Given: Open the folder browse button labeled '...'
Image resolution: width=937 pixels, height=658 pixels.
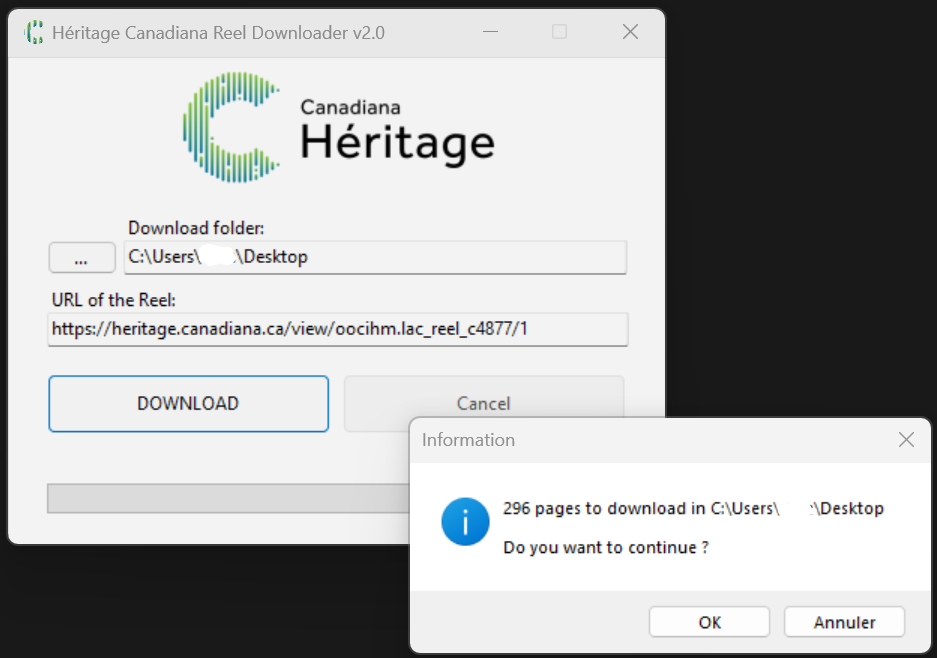Looking at the screenshot, I should coord(82,258).
